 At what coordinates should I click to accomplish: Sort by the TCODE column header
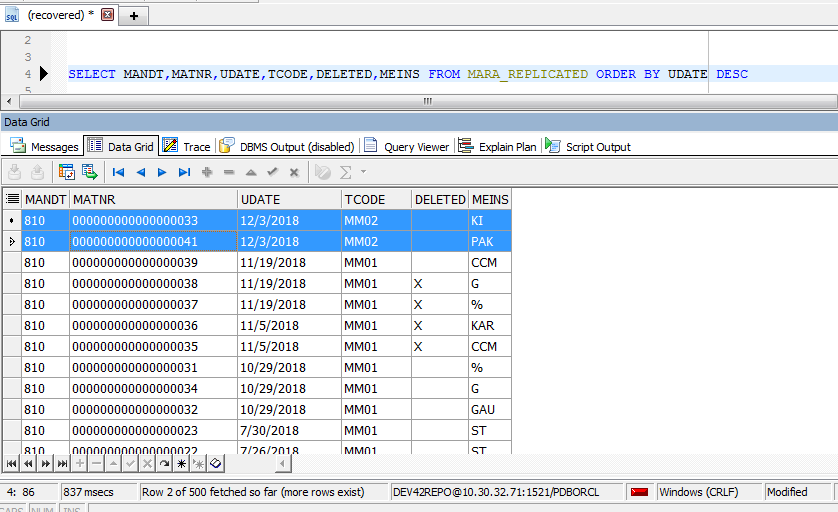(x=376, y=199)
